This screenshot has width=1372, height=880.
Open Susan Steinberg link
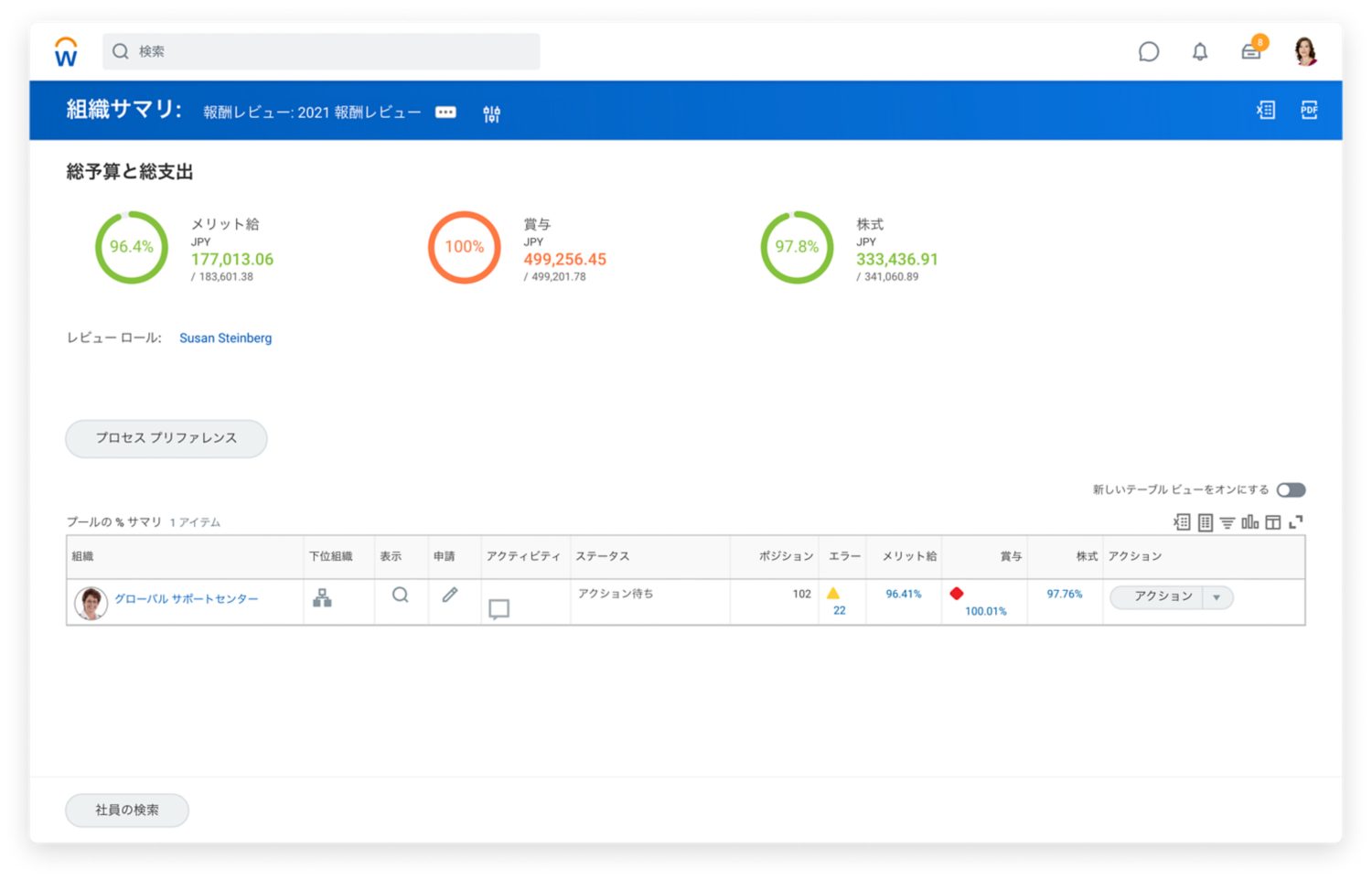[225, 338]
